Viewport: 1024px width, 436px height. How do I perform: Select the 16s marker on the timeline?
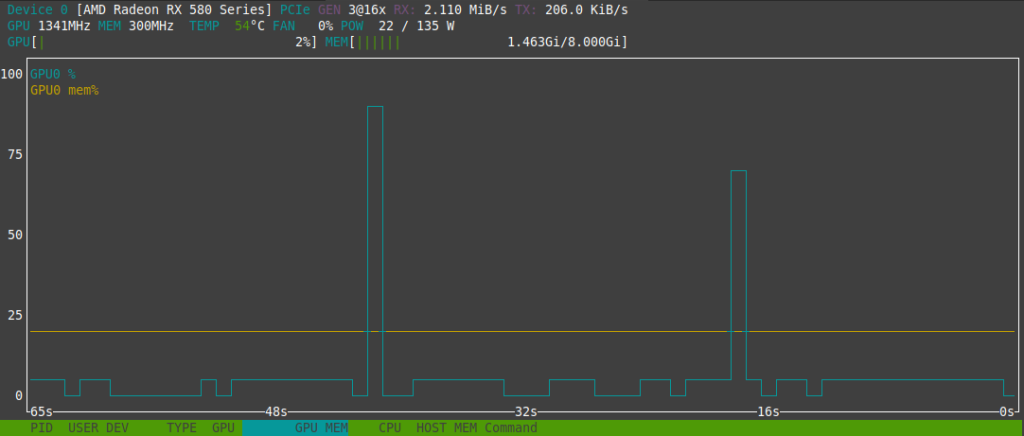[x=767, y=411]
